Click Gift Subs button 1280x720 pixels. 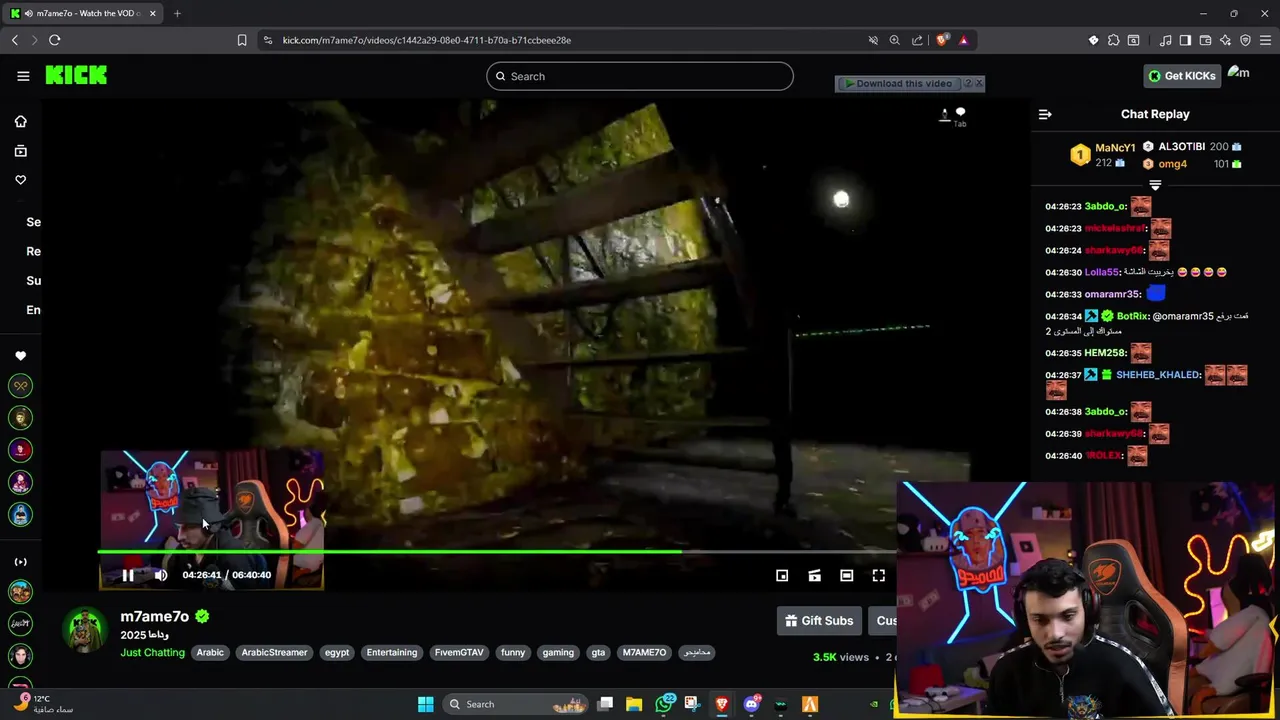tap(819, 621)
